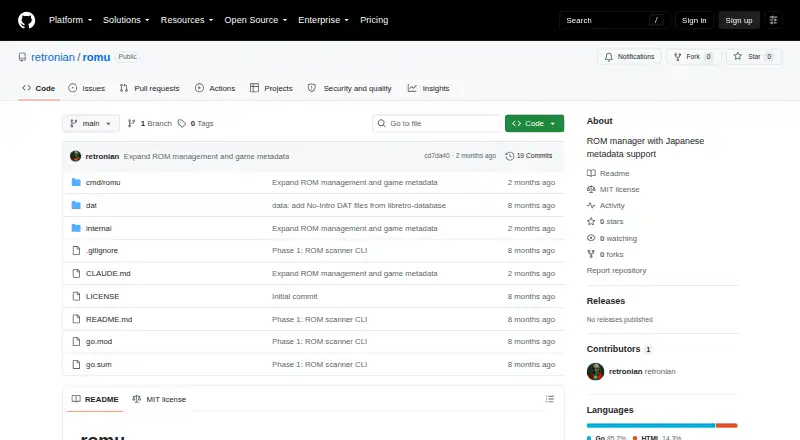Click the Go to file search field
The image size is (800, 440).
[437, 124]
